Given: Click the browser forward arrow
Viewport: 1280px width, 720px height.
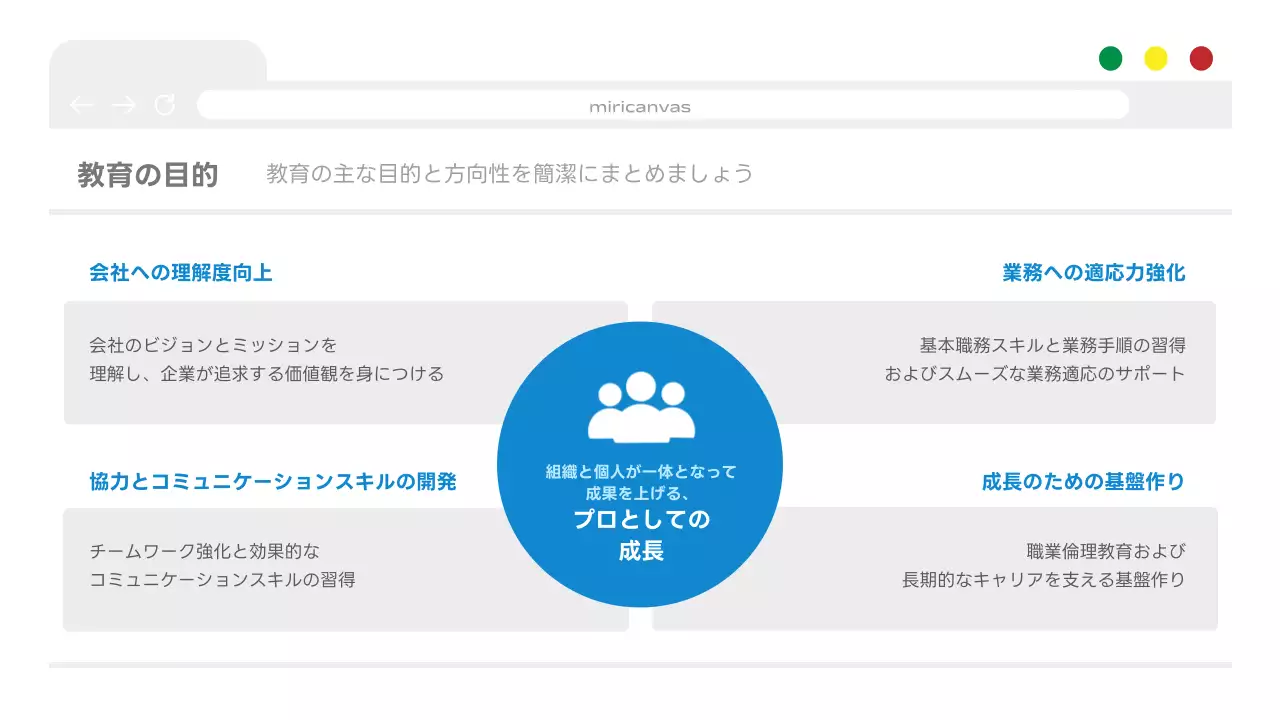Looking at the screenshot, I should (123, 104).
